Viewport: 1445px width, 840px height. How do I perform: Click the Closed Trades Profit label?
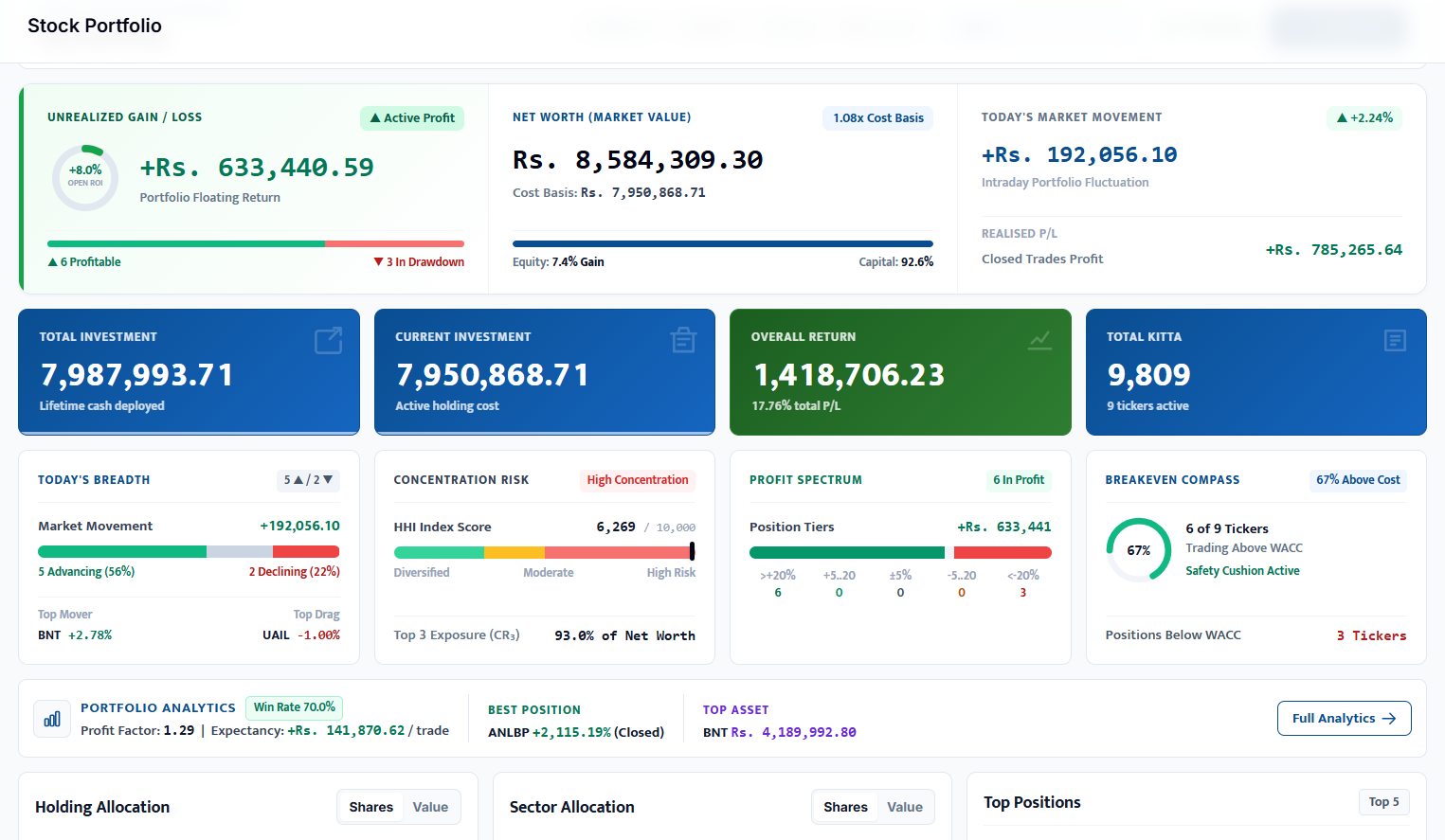[1042, 259]
